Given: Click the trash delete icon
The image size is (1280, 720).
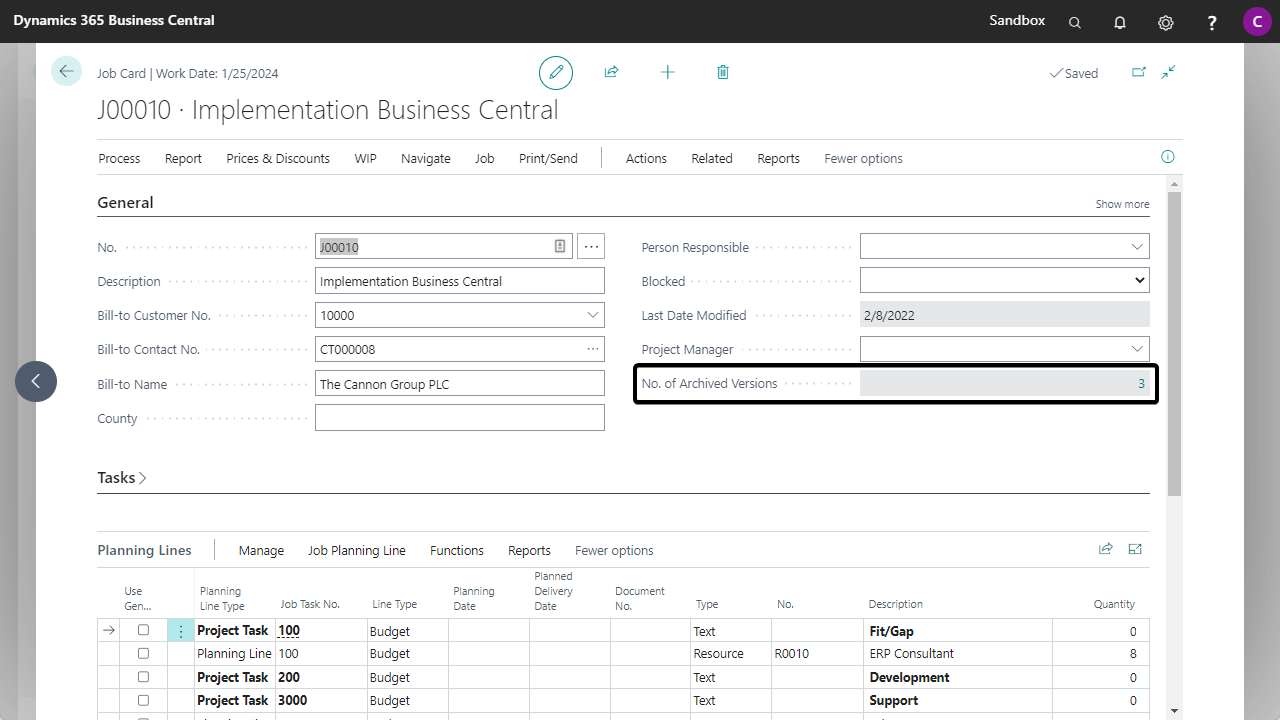Looking at the screenshot, I should (x=723, y=72).
